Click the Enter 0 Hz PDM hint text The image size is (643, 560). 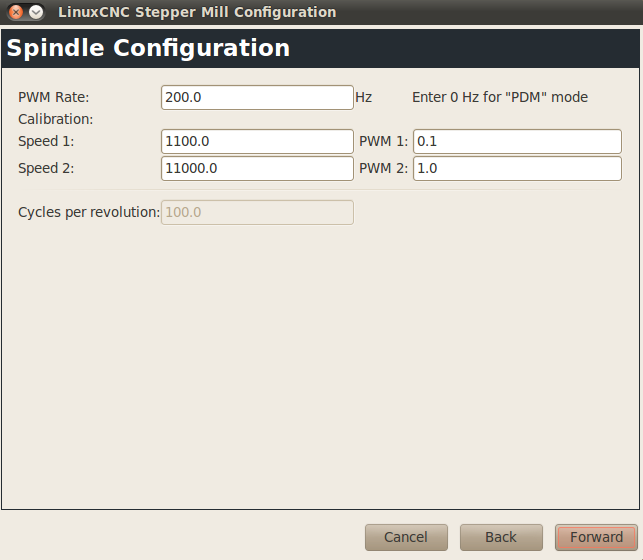click(x=500, y=98)
